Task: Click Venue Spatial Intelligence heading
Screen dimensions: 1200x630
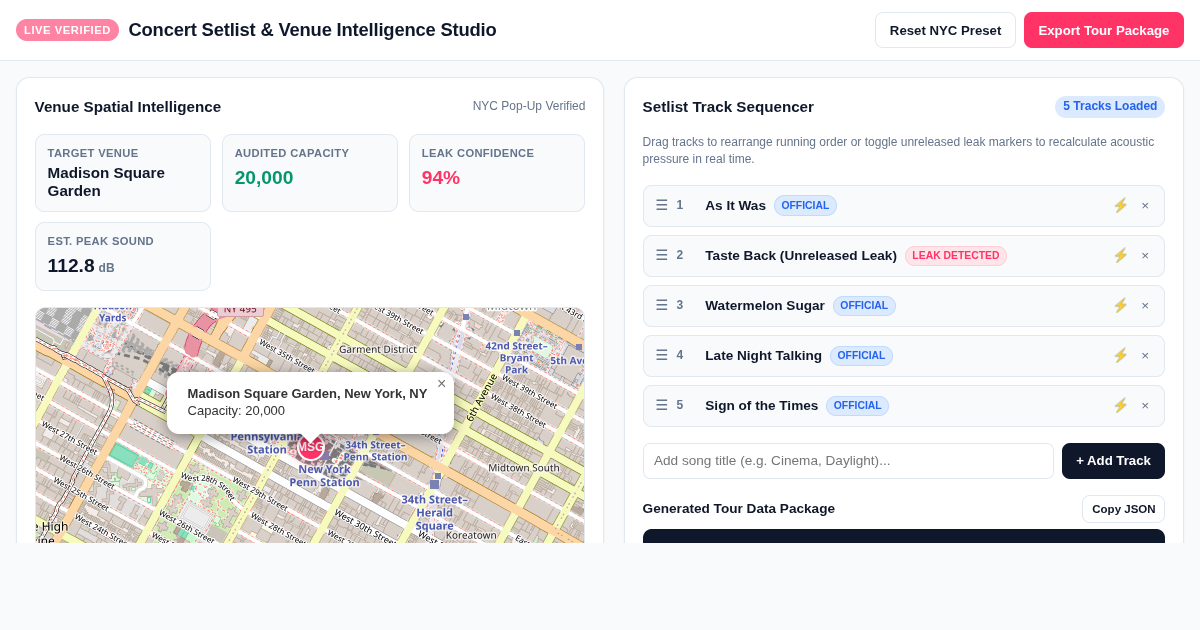Action: pyautogui.click(x=128, y=106)
